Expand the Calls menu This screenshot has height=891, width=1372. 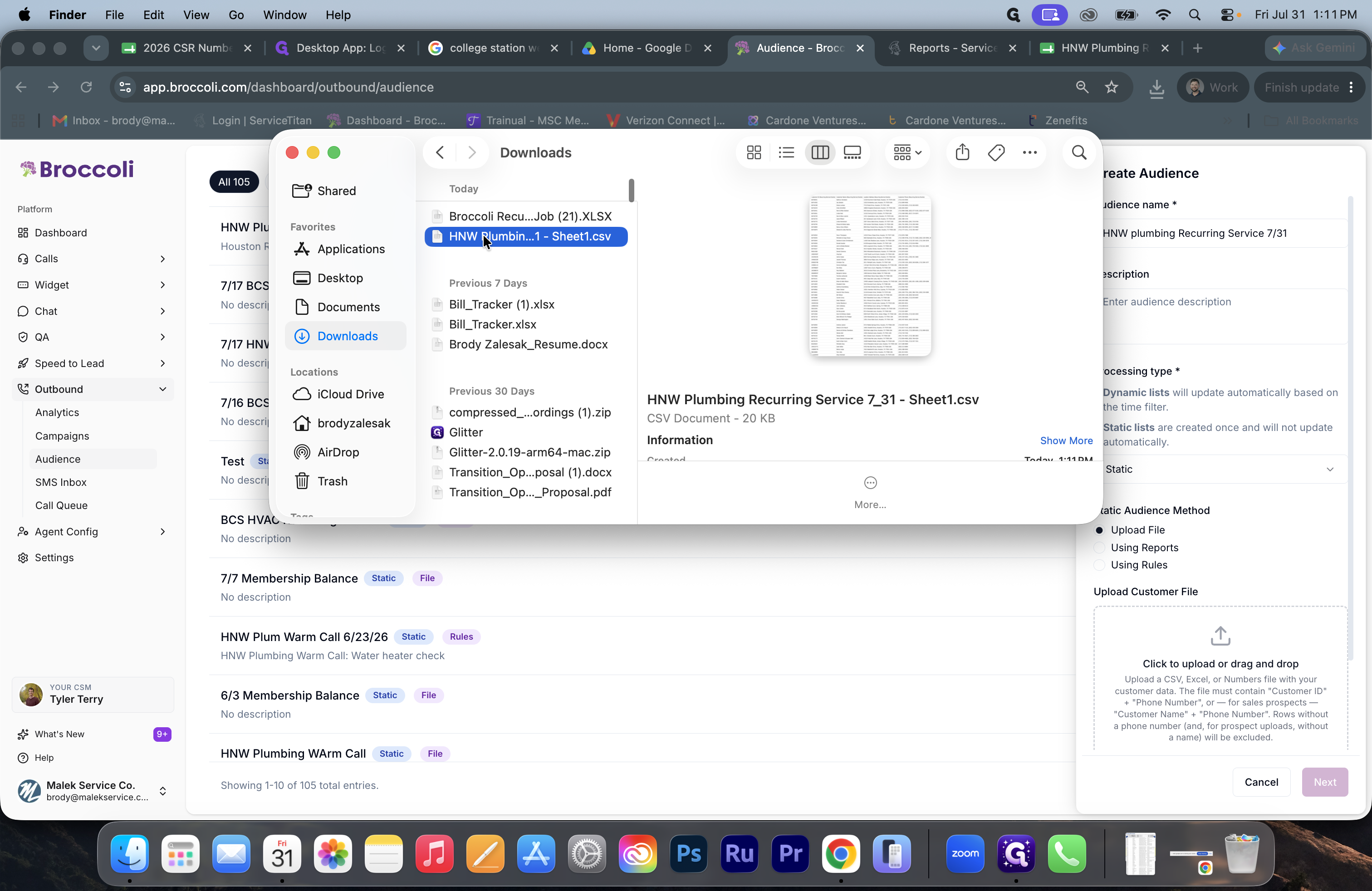pyautogui.click(x=92, y=259)
